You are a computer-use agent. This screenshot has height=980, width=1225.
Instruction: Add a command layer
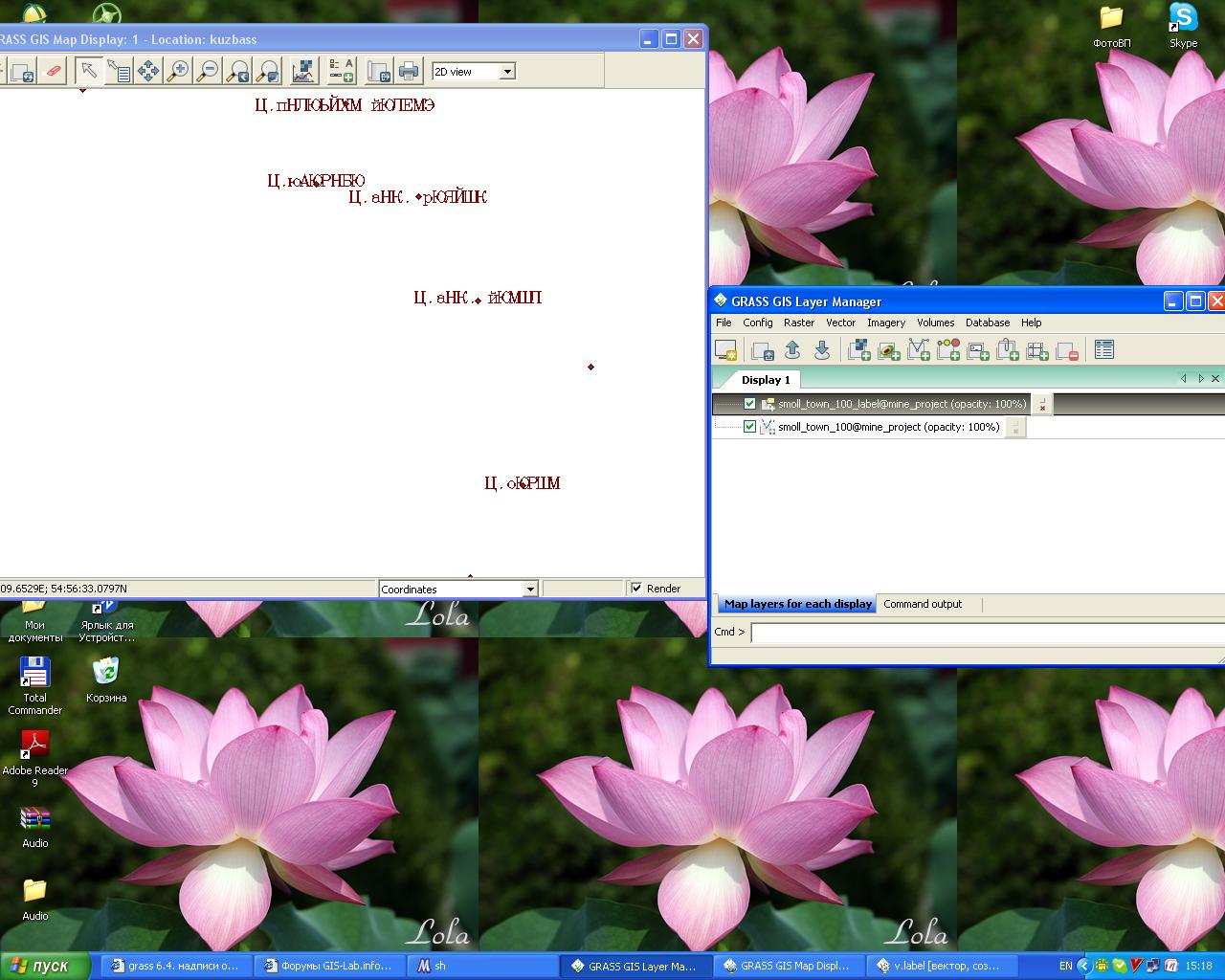click(978, 350)
